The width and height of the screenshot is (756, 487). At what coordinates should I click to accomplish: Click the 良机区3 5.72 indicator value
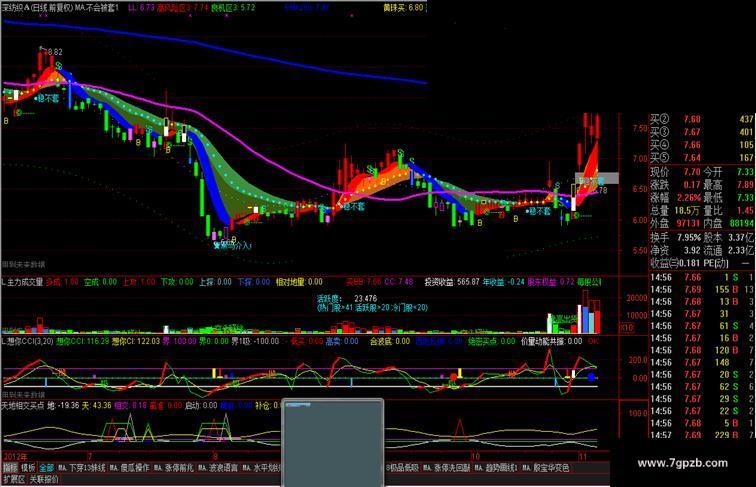[x=232, y=8]
